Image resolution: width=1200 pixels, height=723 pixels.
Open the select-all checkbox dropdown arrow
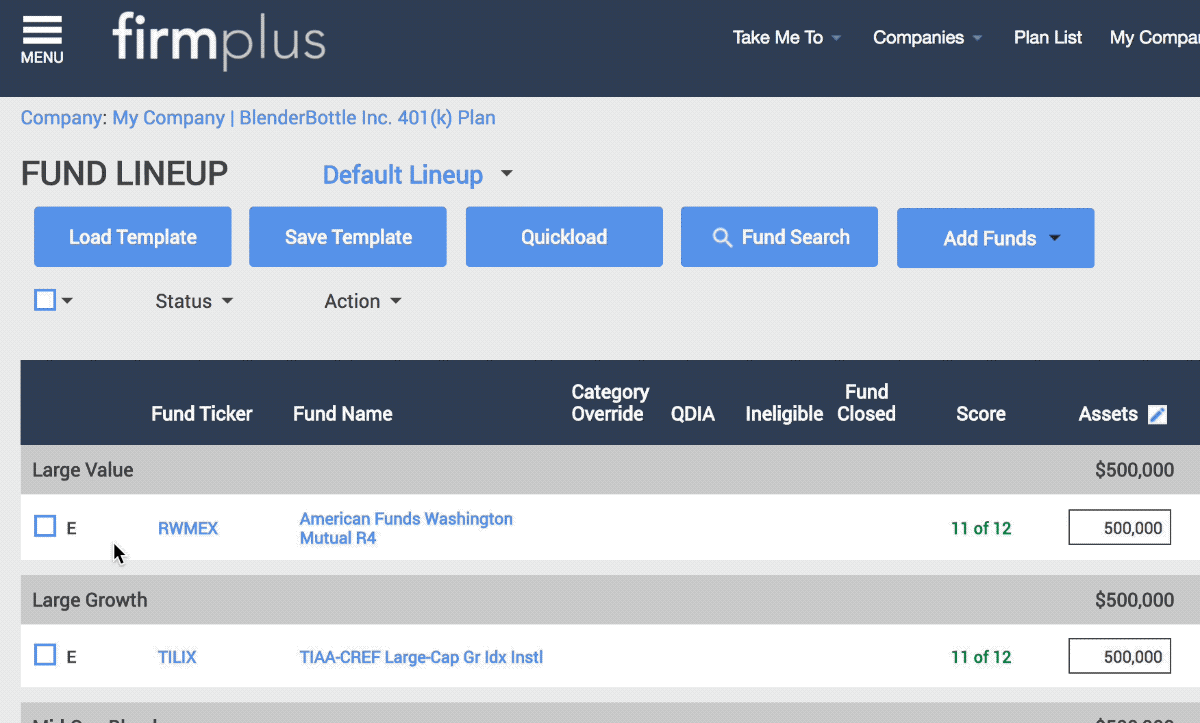68,301
